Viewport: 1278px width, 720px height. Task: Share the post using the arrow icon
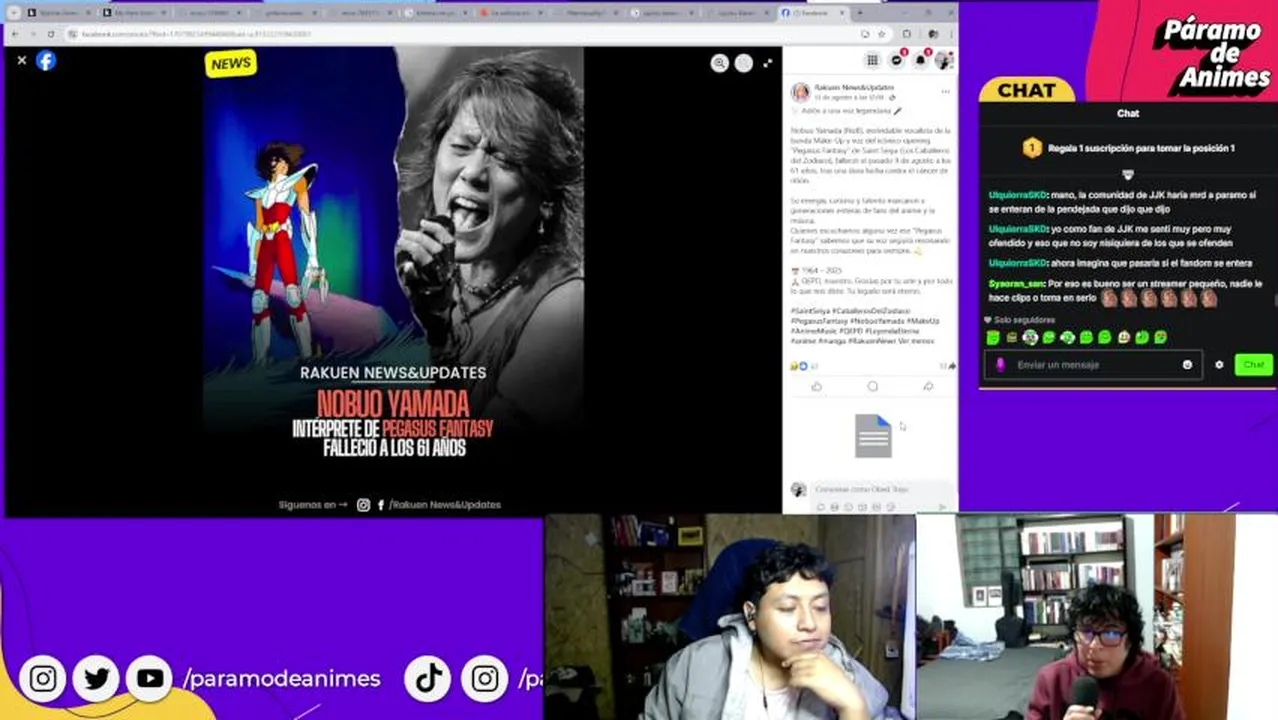928,386
